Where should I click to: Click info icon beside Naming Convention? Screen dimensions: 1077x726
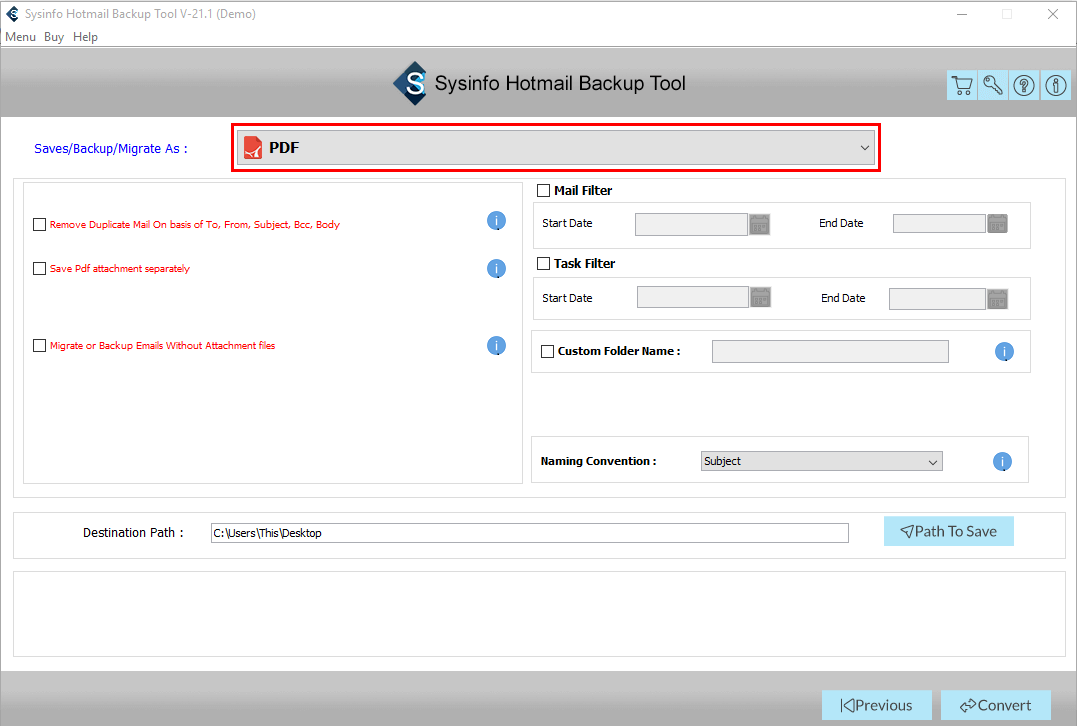1003,462
